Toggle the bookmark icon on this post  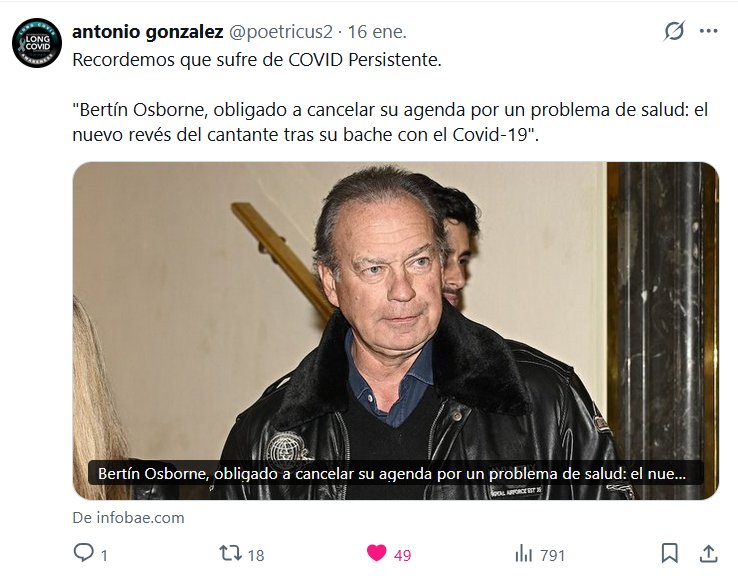tap(669, 553)
